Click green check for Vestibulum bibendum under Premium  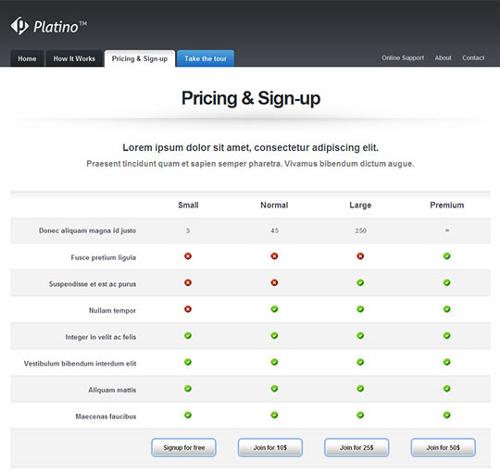447,362
